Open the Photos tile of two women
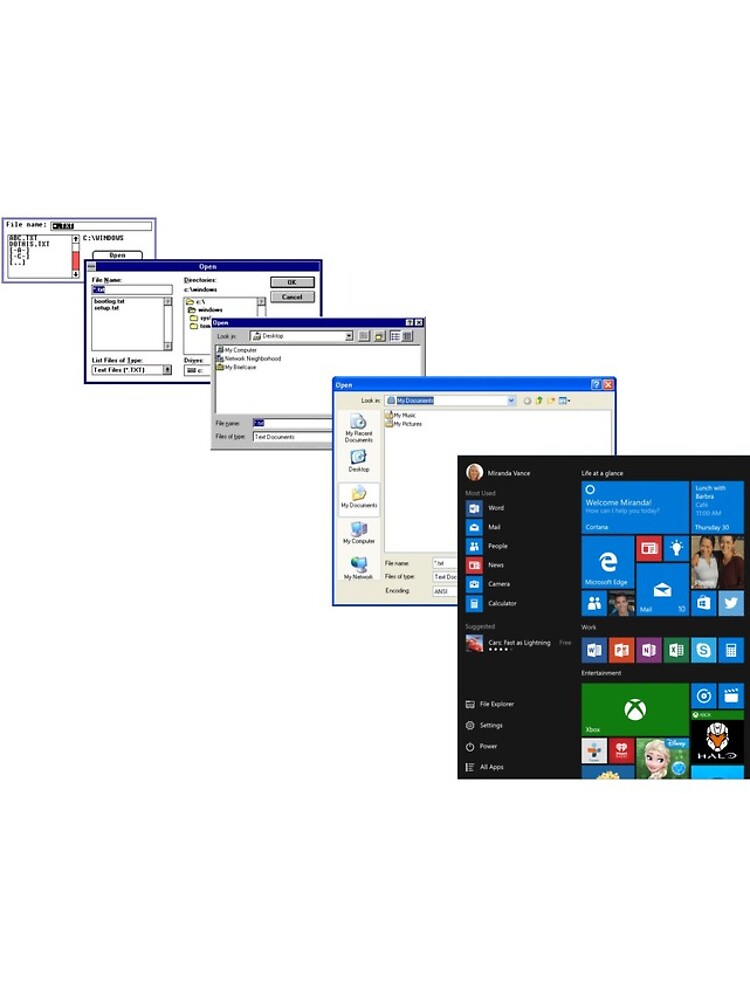This screenshot has height=1000, width=750. pos(717,562)
